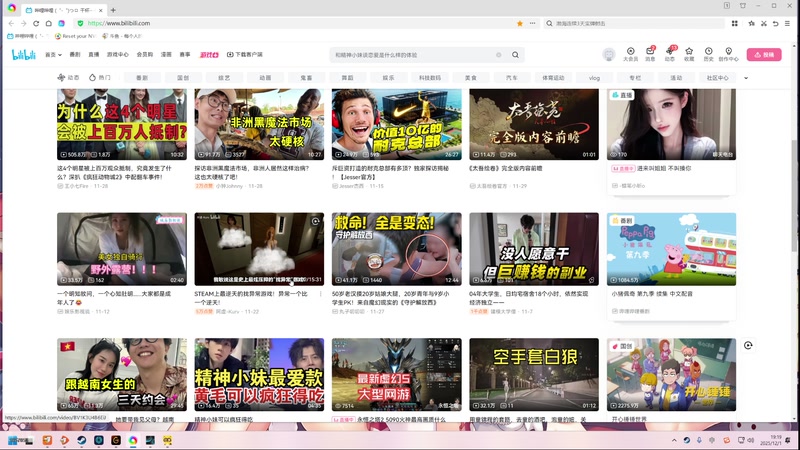Focus the bilibili search input field
The image size is (800, 450).
tap(413, 55)
